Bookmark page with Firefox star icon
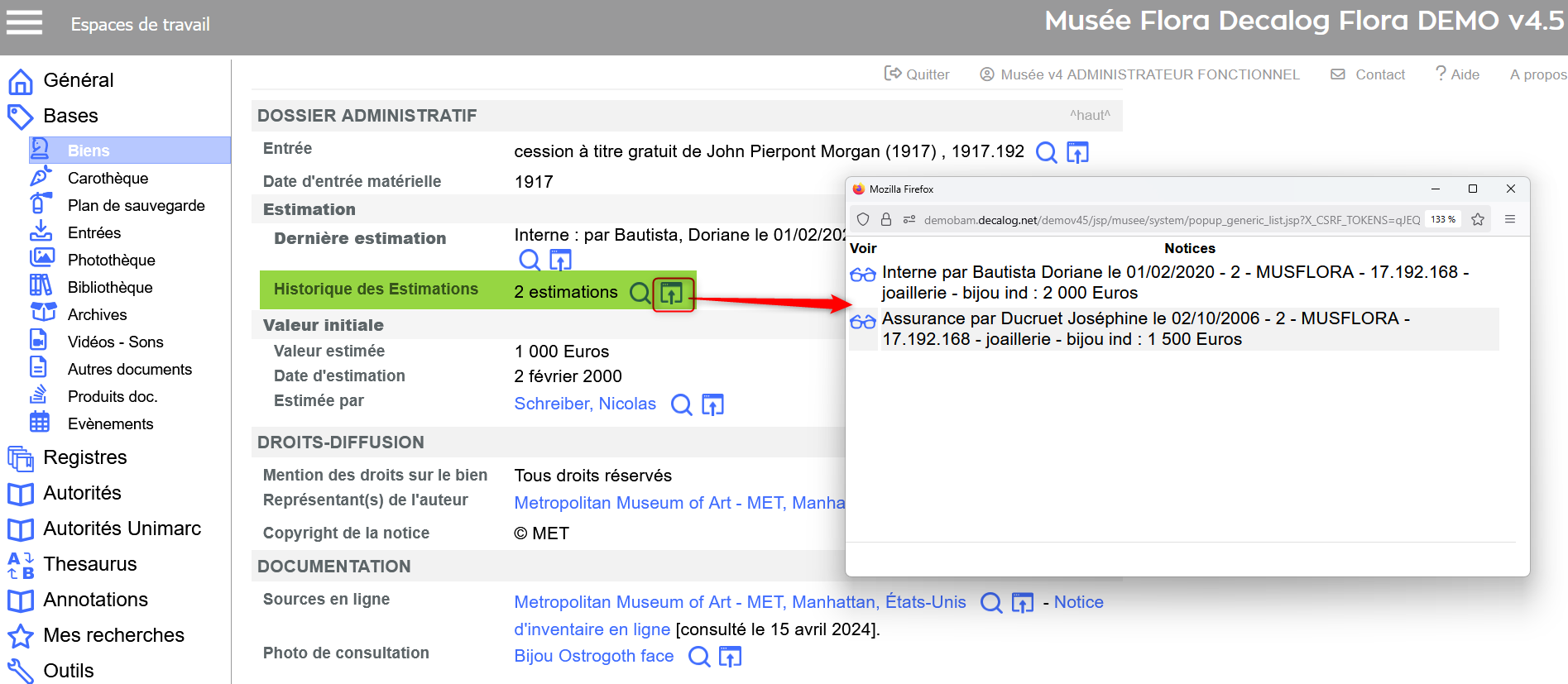Image resolution: width=1568 pixels, height=684 pixels. click(x=1478, y=219)
